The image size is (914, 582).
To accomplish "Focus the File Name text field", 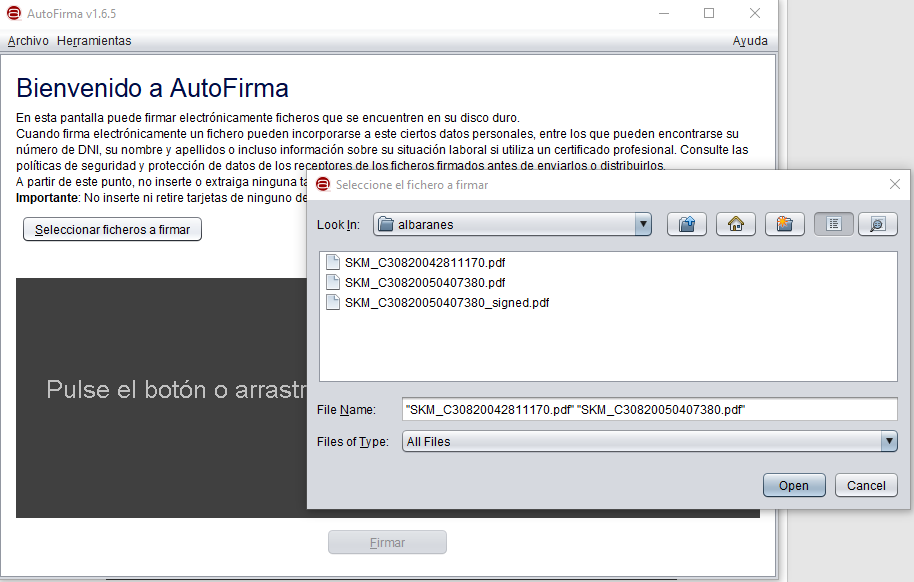I will [x=649, y=409].
